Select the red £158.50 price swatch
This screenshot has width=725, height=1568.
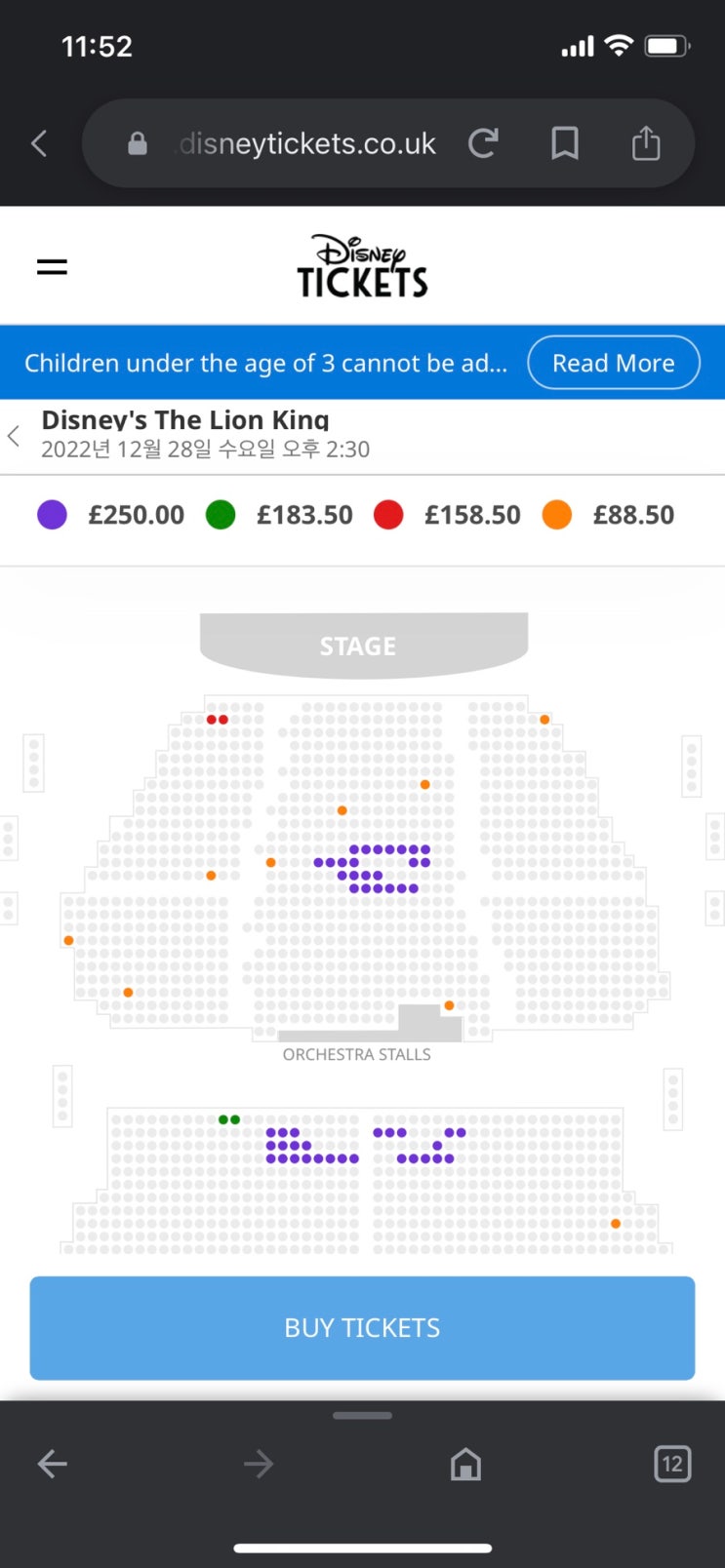pyautogui.click(x=388, y=515)
